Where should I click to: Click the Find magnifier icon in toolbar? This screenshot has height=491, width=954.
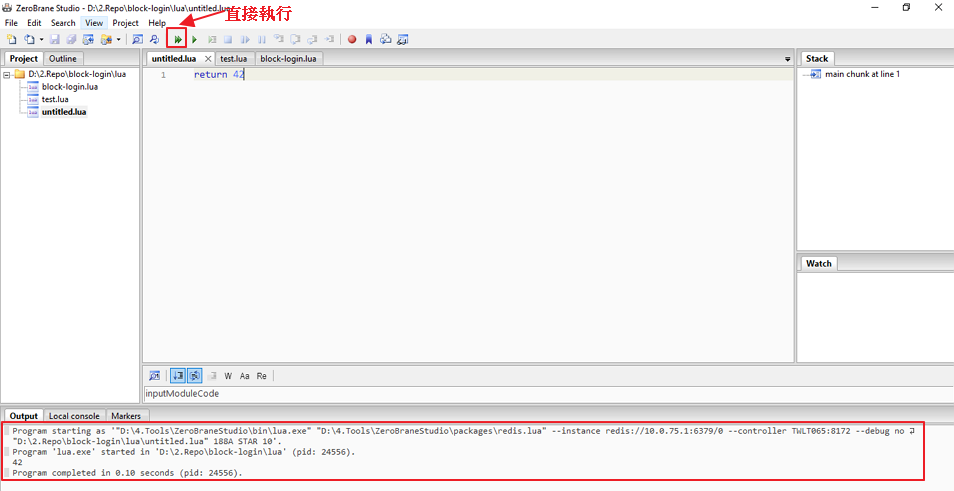pyautogui.click(x=137, y=40)
